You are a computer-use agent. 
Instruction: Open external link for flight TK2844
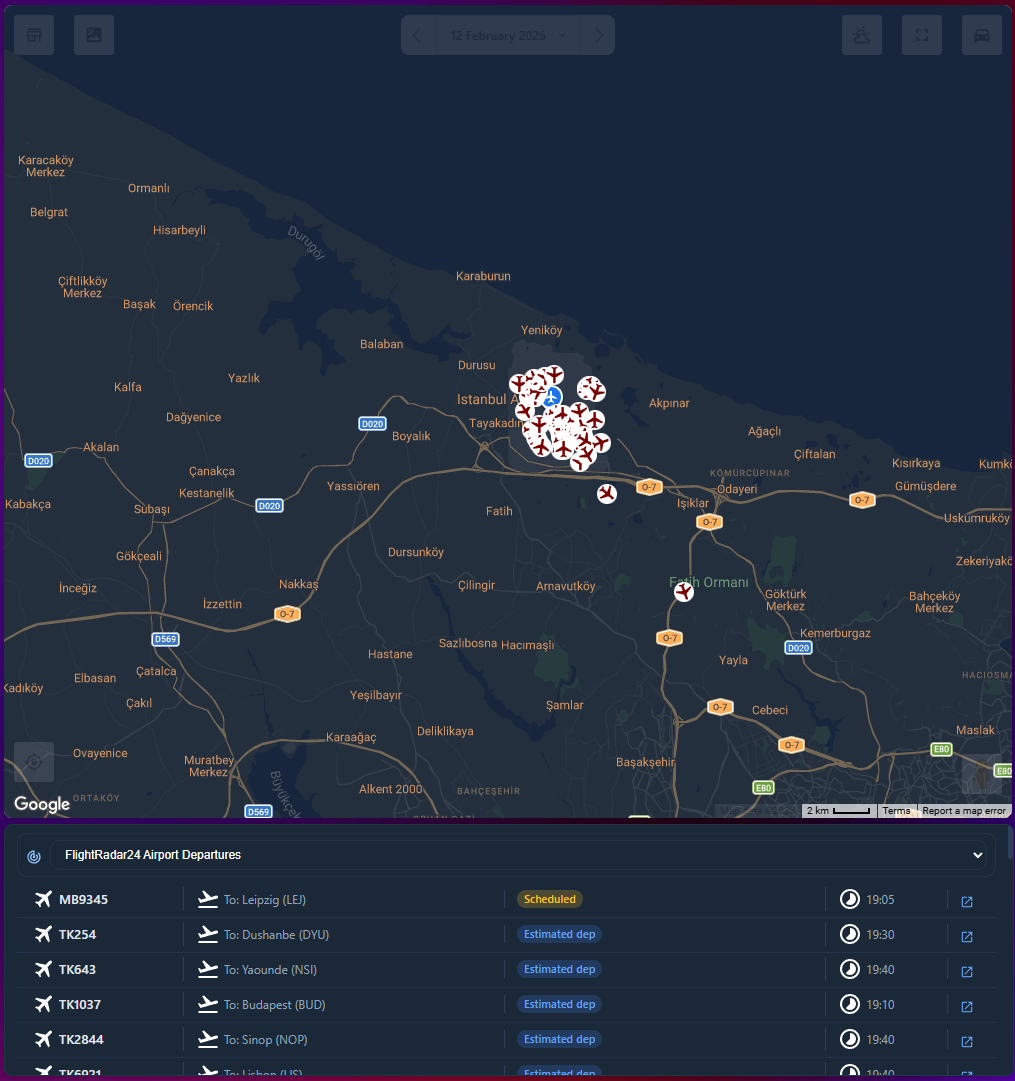pyautogui.click(x=967, y=1041)
